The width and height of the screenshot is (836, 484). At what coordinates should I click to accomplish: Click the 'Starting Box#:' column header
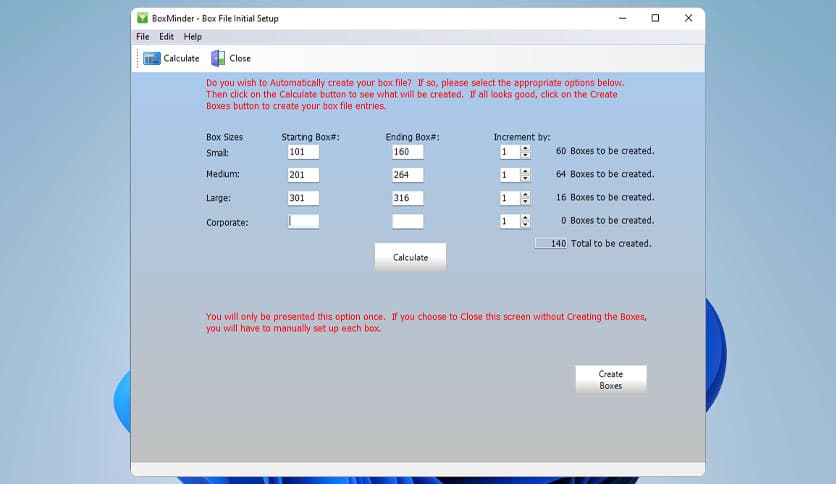(x=310, y=137)
